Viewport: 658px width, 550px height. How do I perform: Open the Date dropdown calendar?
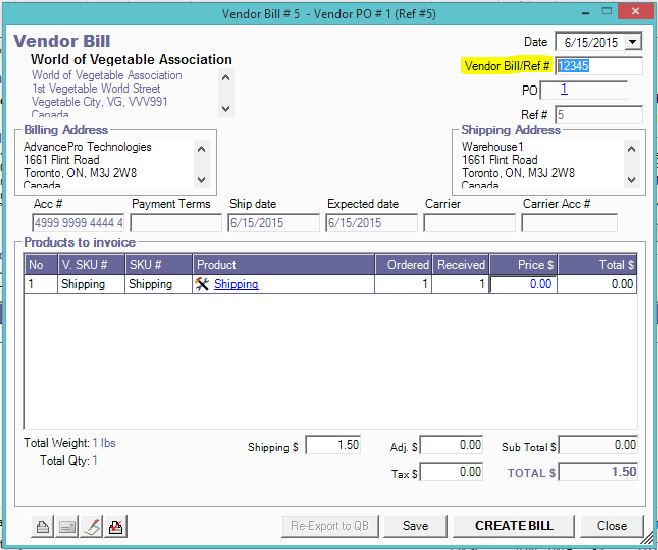point(633,42)
